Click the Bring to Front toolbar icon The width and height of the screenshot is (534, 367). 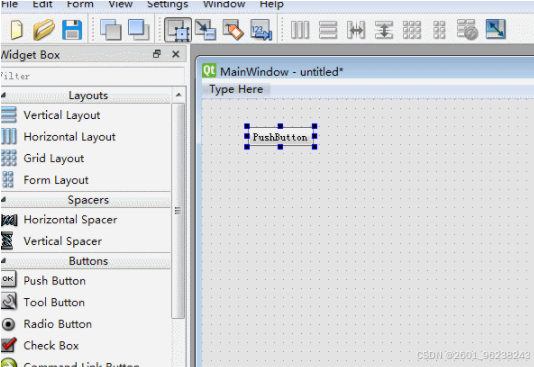tap(139, 30)
